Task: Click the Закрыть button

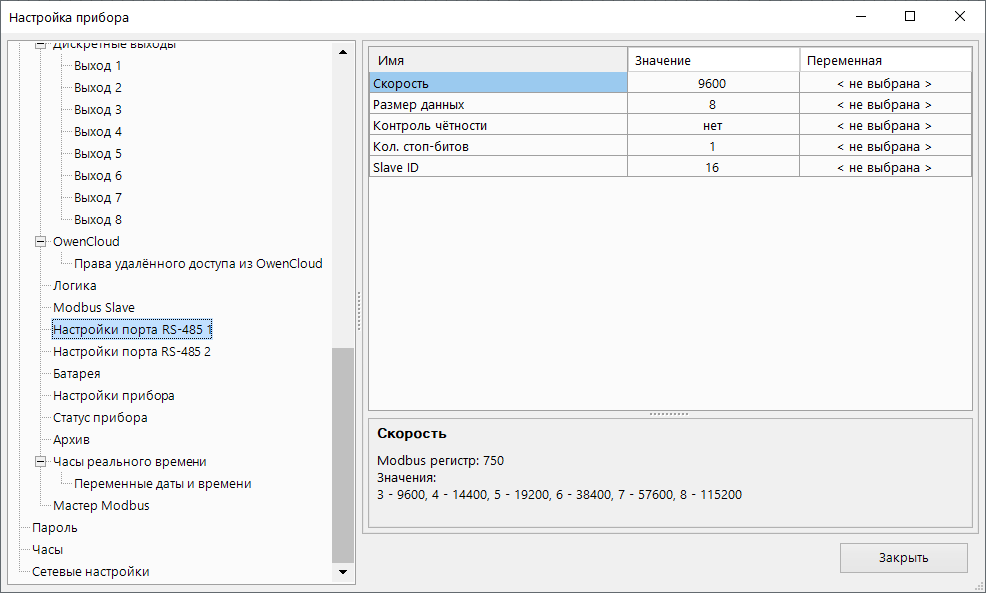Action: (x=903, y=558)
